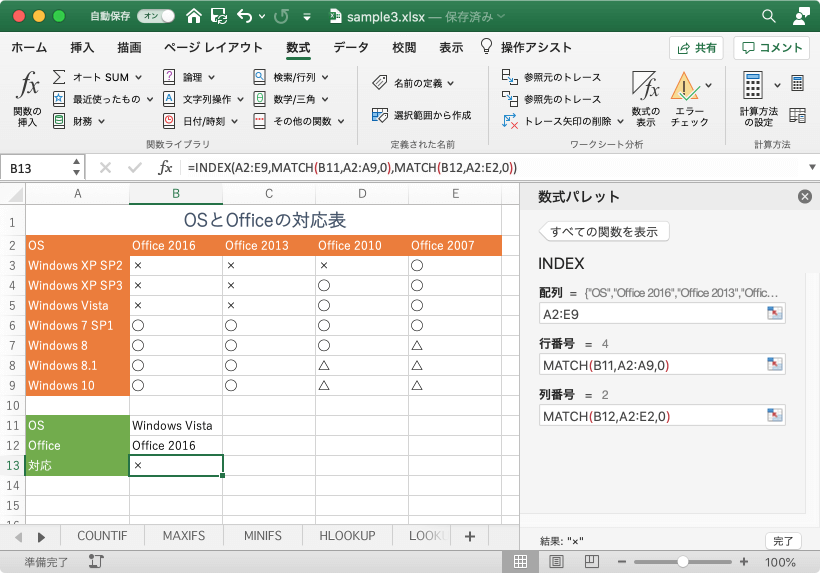Open the Financial (財務) functions icon
This screenshot has width=820, height=573.
pos(59,121)
